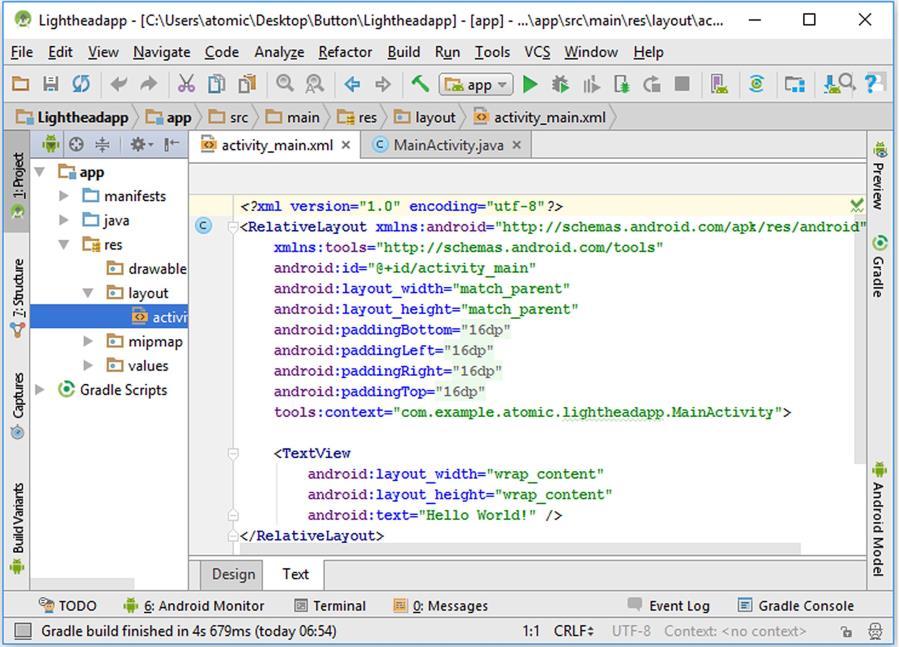
Task: Attach debugger to Android process icon
Action: click(x=622, y=85)
